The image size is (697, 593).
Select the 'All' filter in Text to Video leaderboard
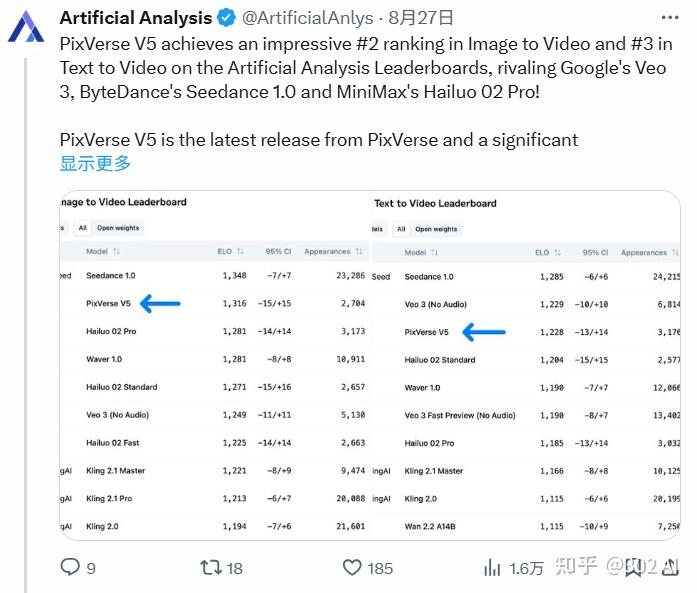point(401,229)
